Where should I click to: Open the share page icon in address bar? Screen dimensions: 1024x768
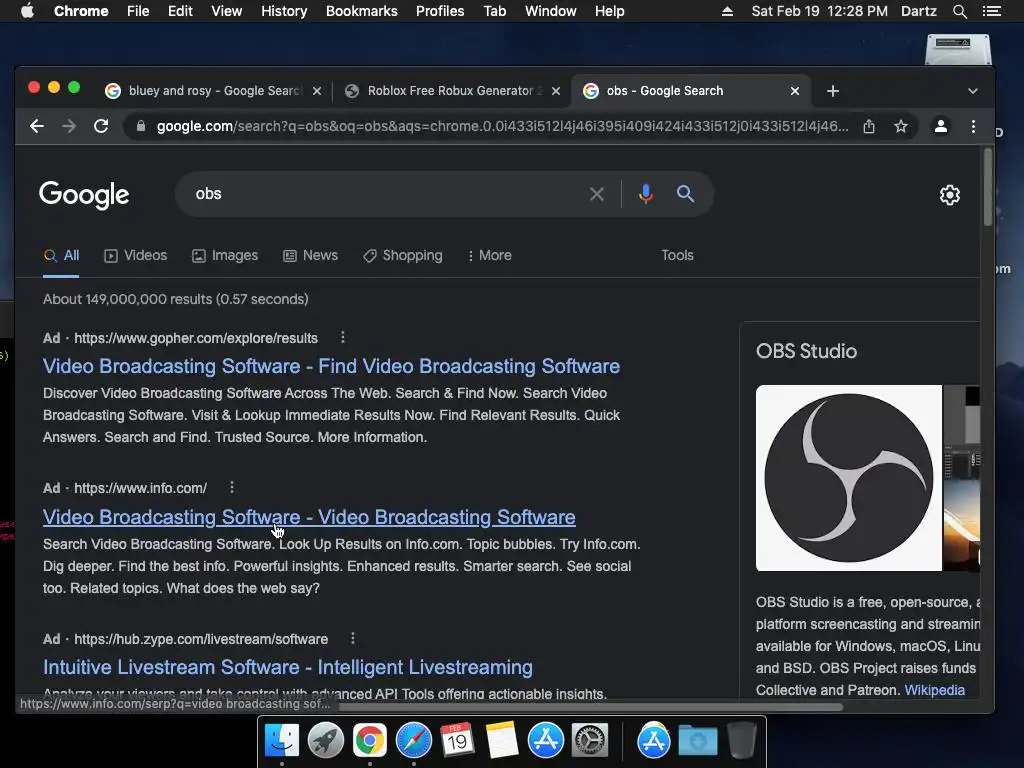tap(869, 126)
